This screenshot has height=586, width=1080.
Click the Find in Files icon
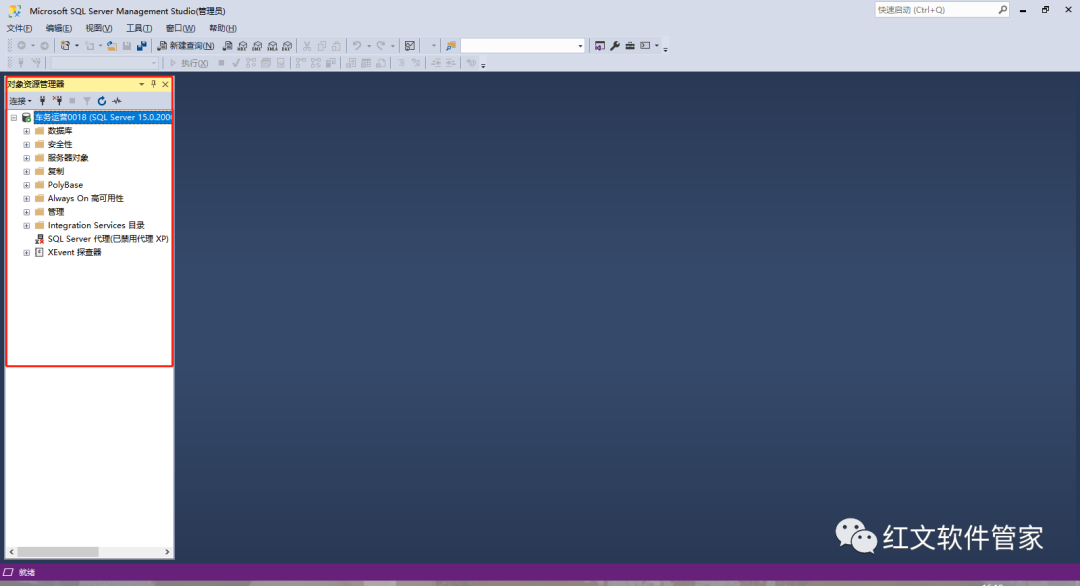450,45
